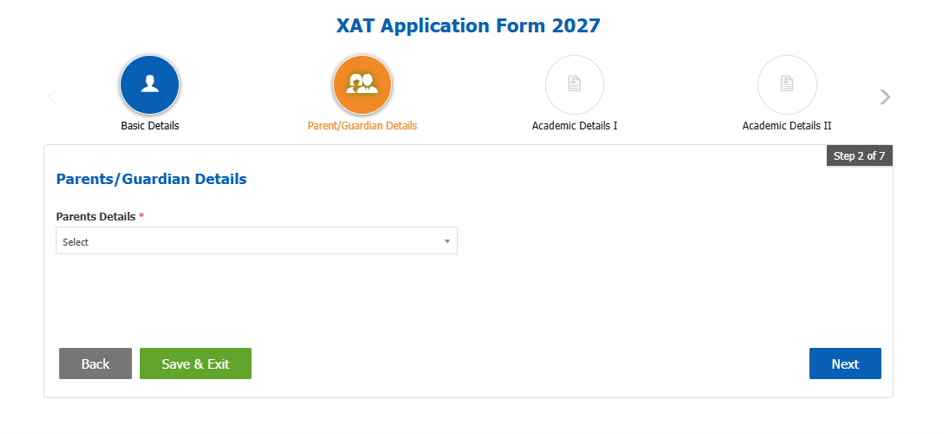Go to previous steps with left chevron
Image resolution: width=944 pixels, height=434 pixels.
pyautogui.click(x=52, y=97)
